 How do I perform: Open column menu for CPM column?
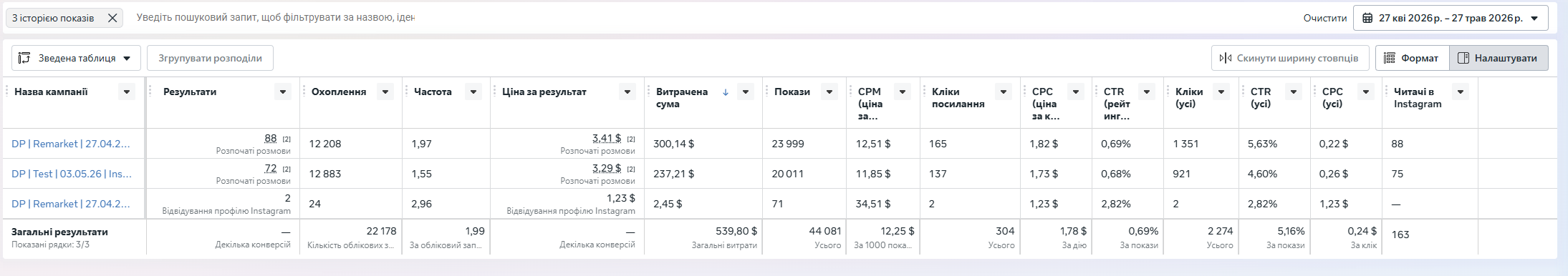[x=903, y=92]
